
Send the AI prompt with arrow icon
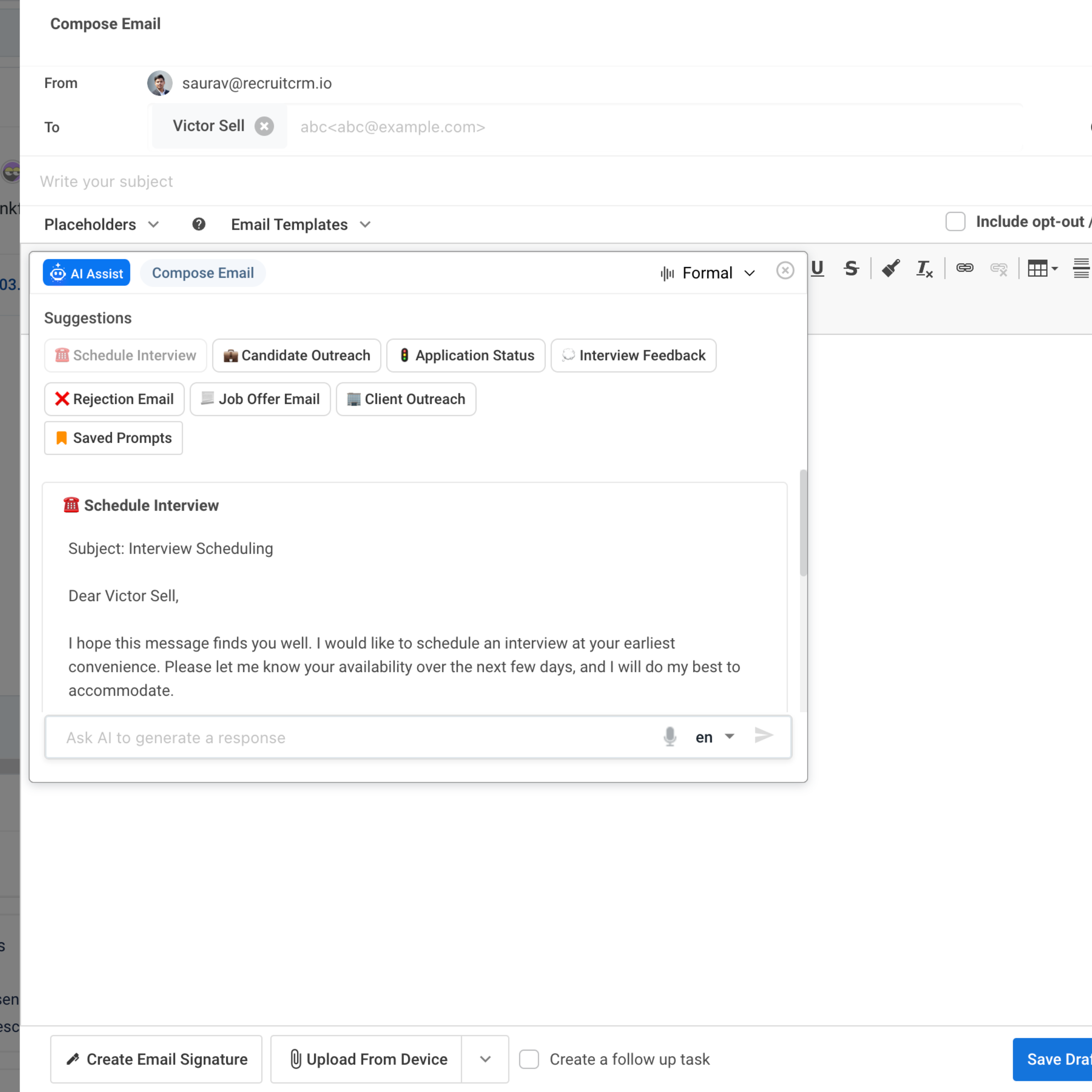(x=764, y=735)
